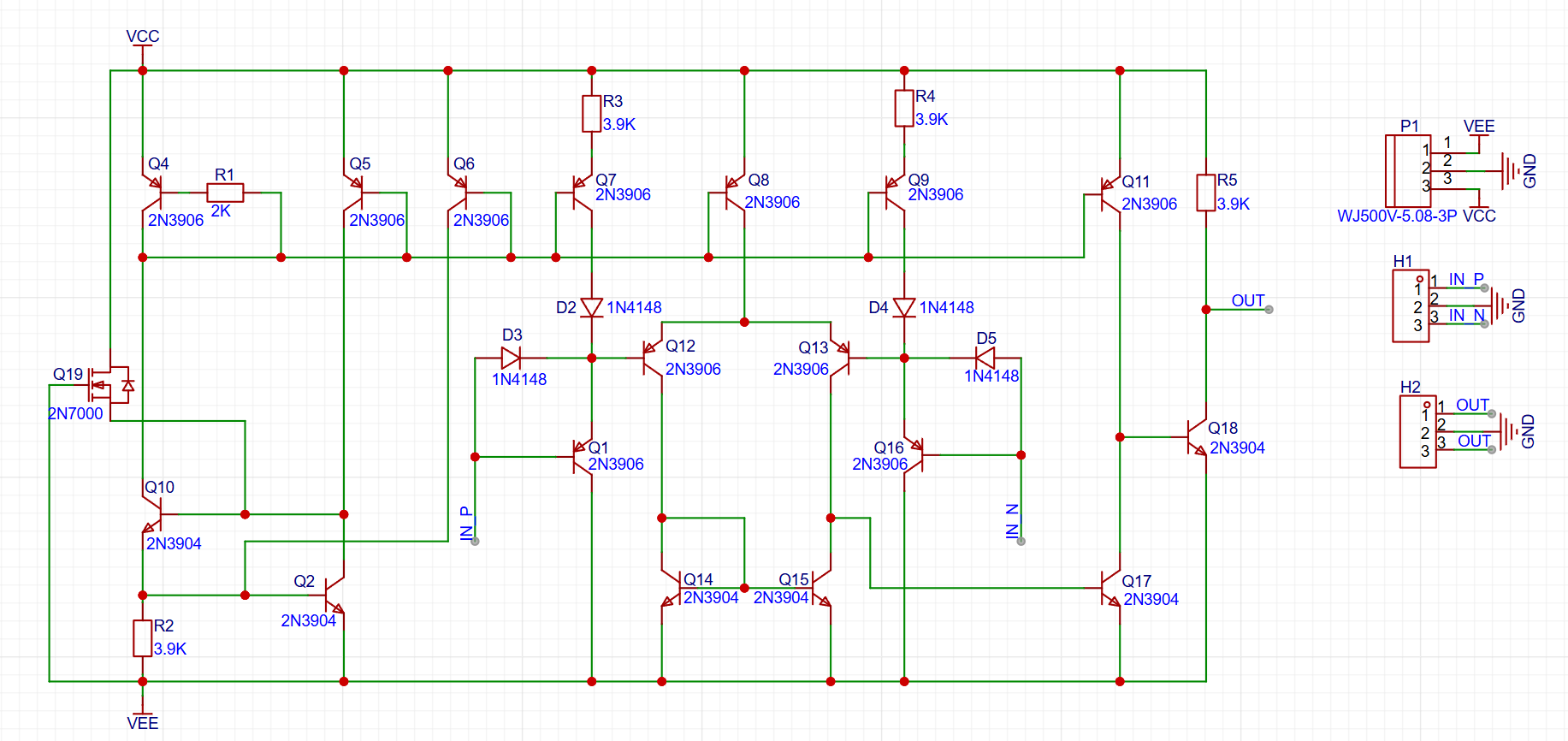The width and height of the screenshot is (1568, 741).
Task: Select the H1 header body
Action: (1410, 306)
